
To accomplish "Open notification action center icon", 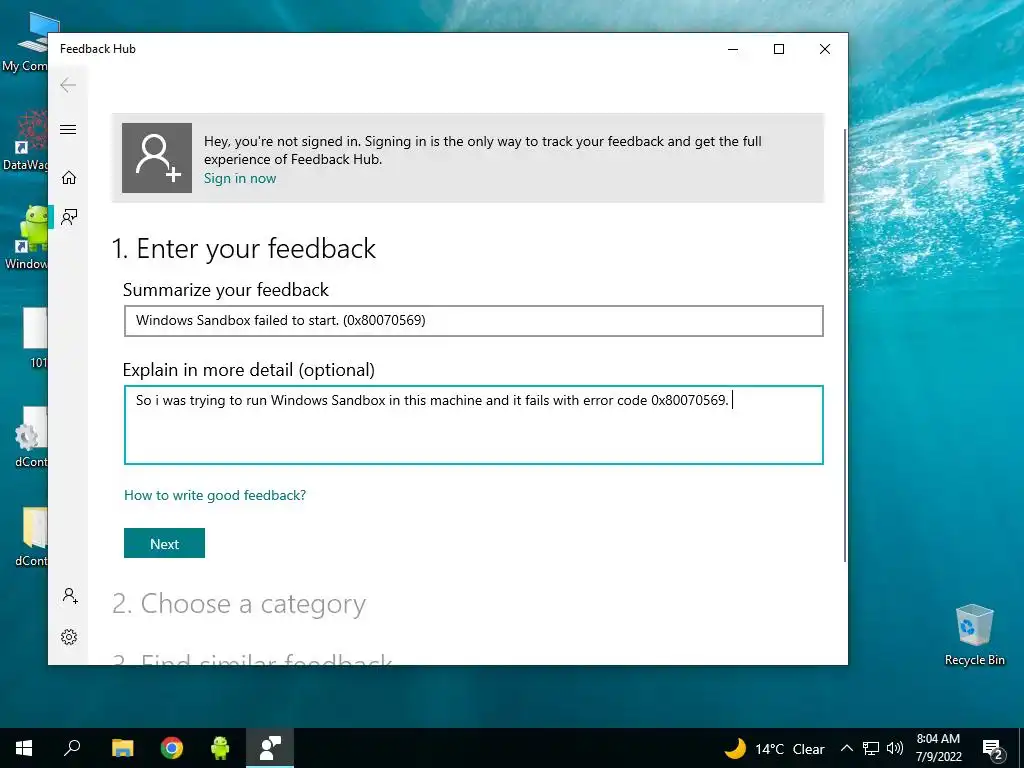I will click(x=992, y=749).
